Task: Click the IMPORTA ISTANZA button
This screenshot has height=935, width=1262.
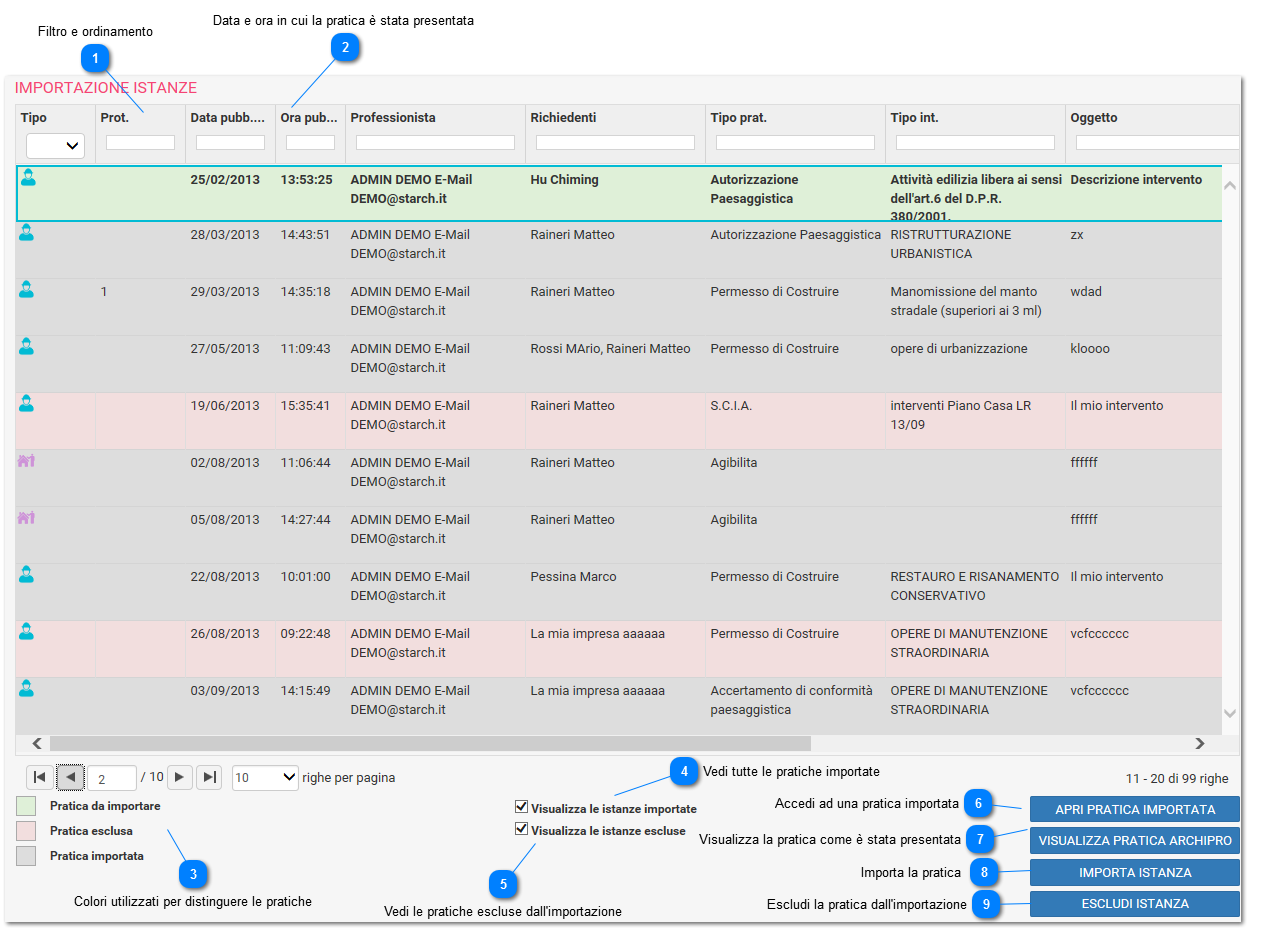Action: [x=1135, y=872]
